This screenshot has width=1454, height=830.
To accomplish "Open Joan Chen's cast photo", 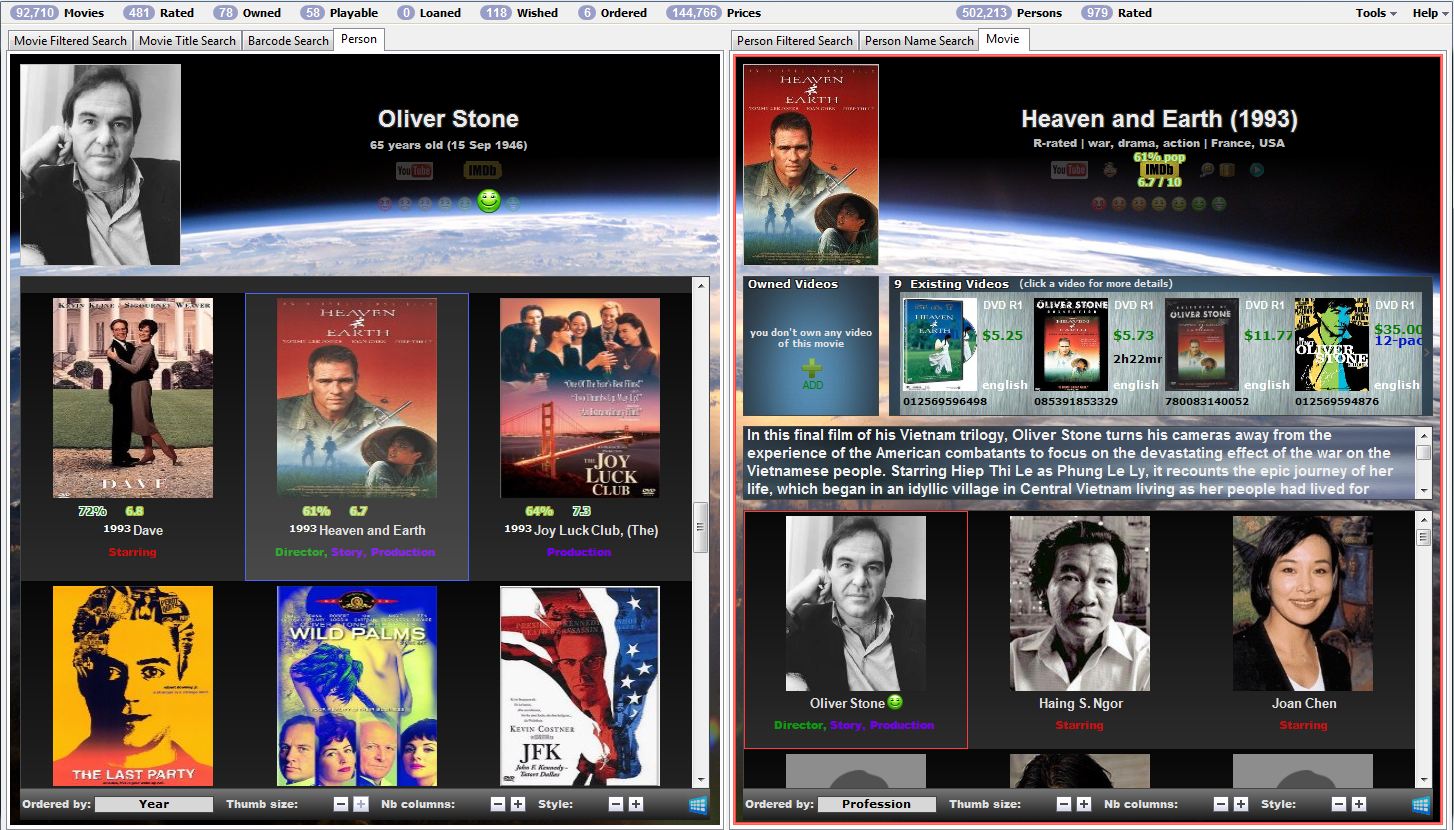I will point(1303,603).
